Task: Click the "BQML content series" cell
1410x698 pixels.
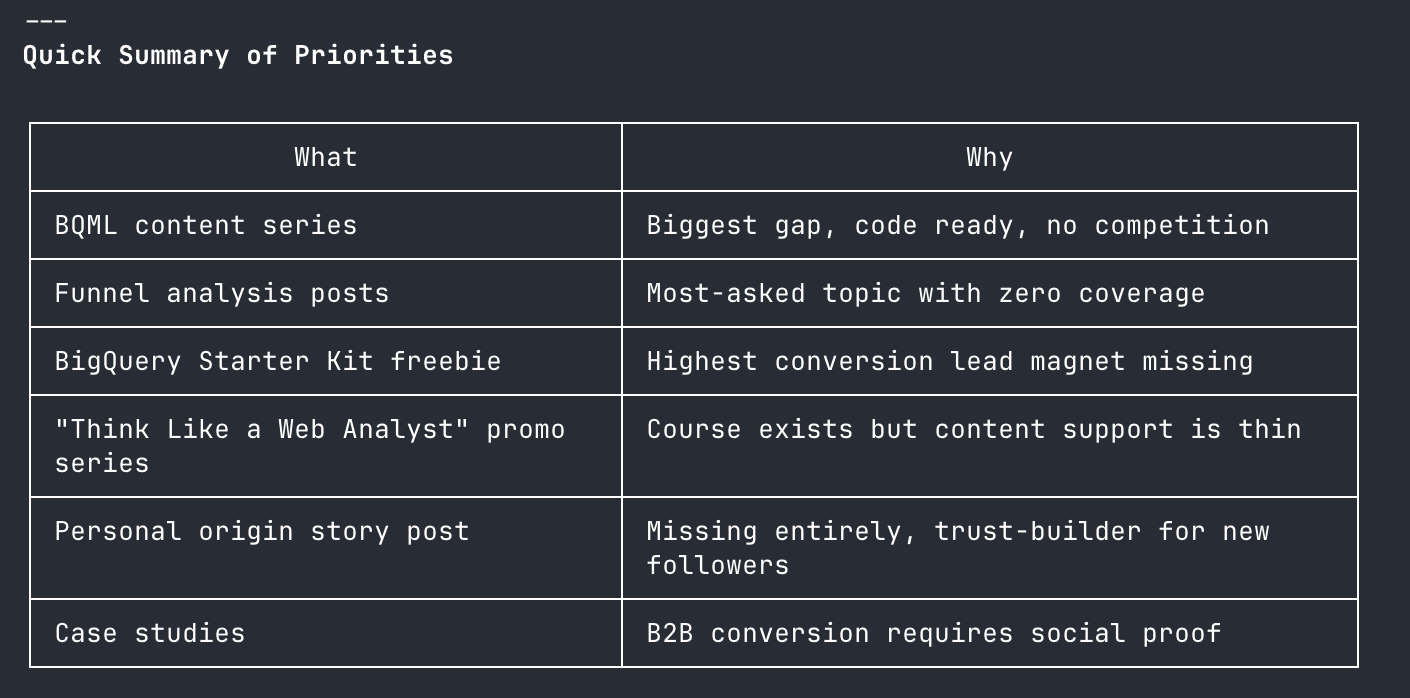Action: (x=205, y=225)
